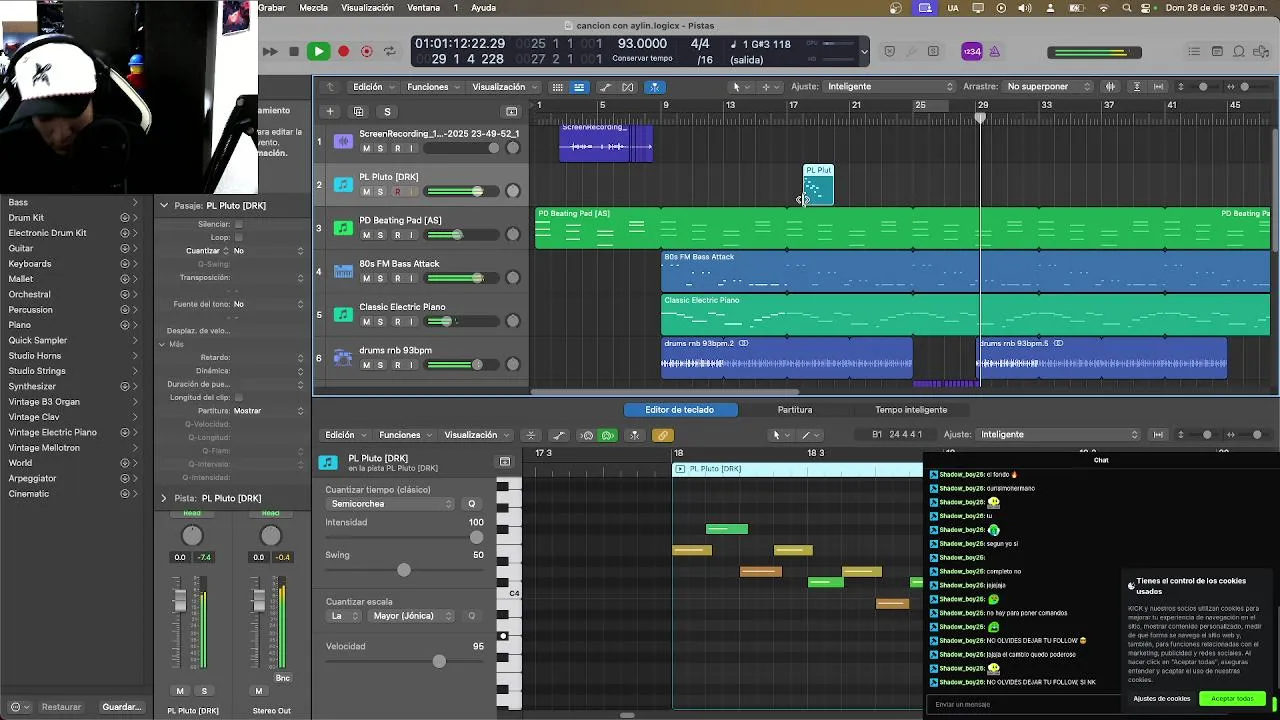
Task: Switch to the Partitura tab
Action: coord(795,410)
